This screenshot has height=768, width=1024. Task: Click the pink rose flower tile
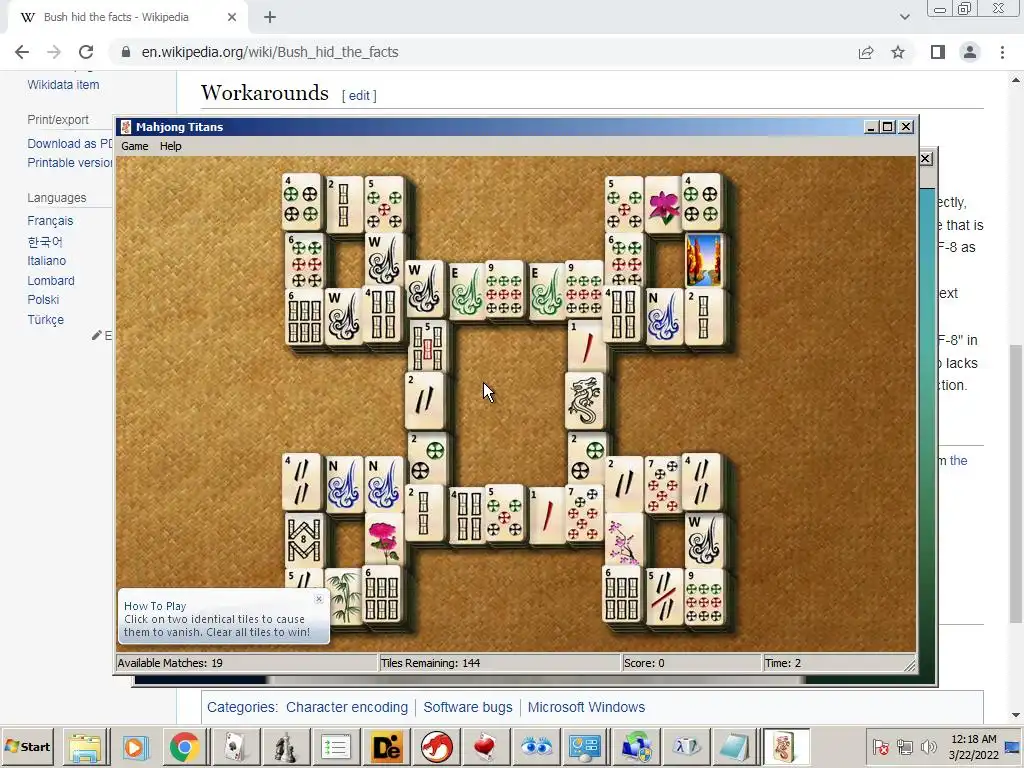[383, 539]
